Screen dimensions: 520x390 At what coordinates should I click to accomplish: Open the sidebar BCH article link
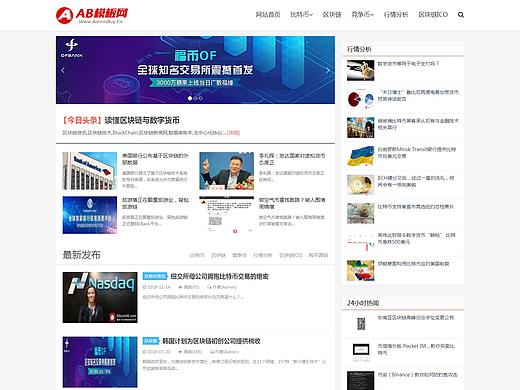[416, 181]
